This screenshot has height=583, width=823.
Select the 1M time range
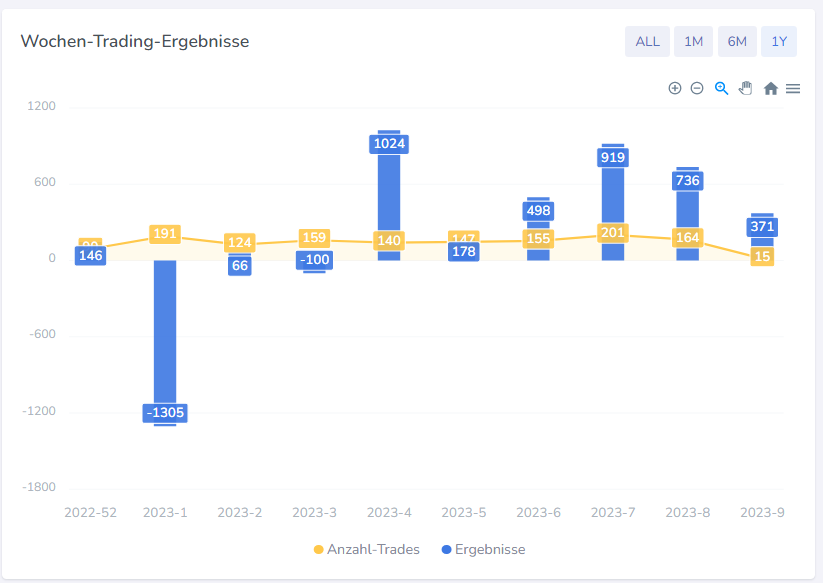point(693,41)
